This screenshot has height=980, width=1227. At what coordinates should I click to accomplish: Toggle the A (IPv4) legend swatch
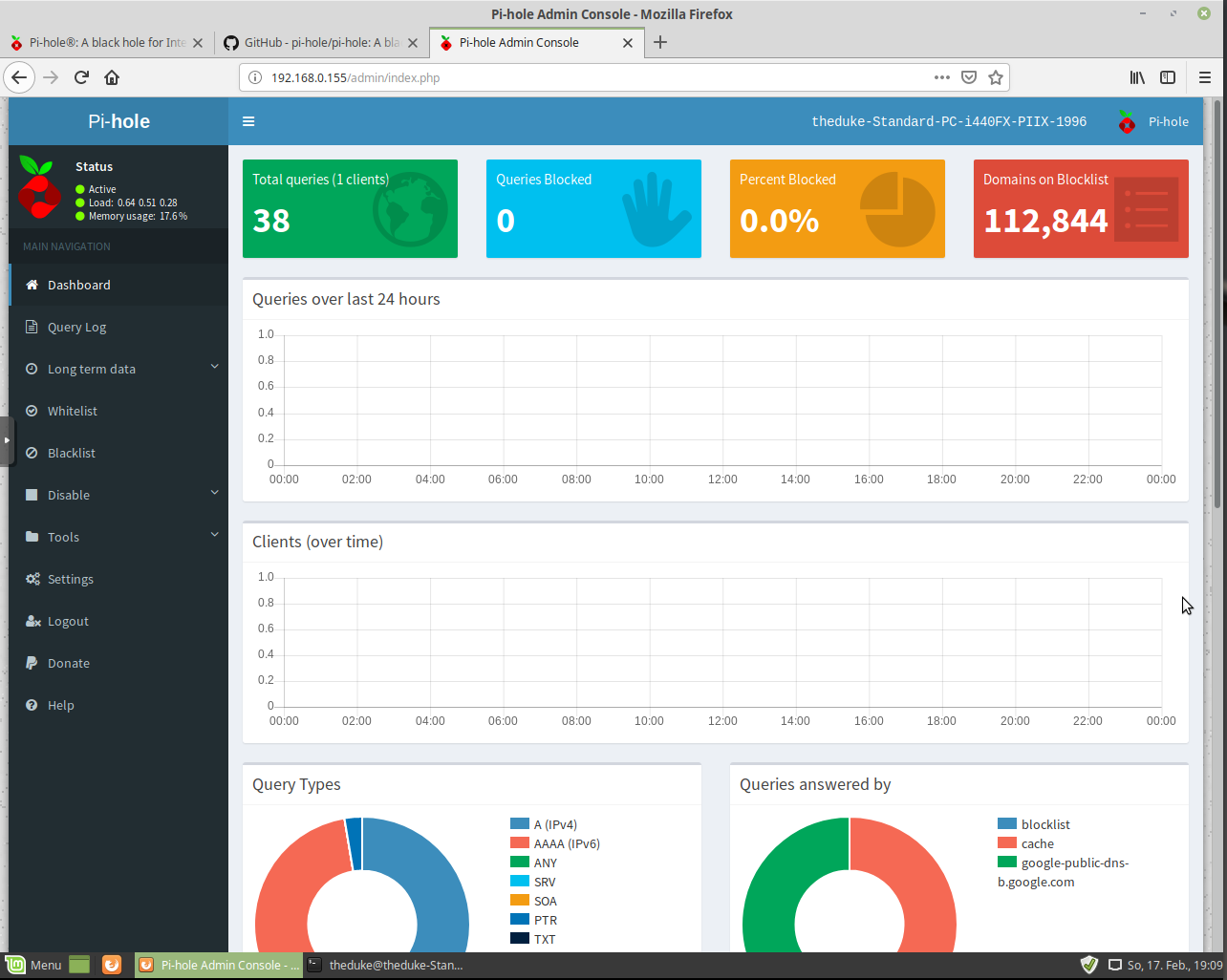[x=520, y=823]
